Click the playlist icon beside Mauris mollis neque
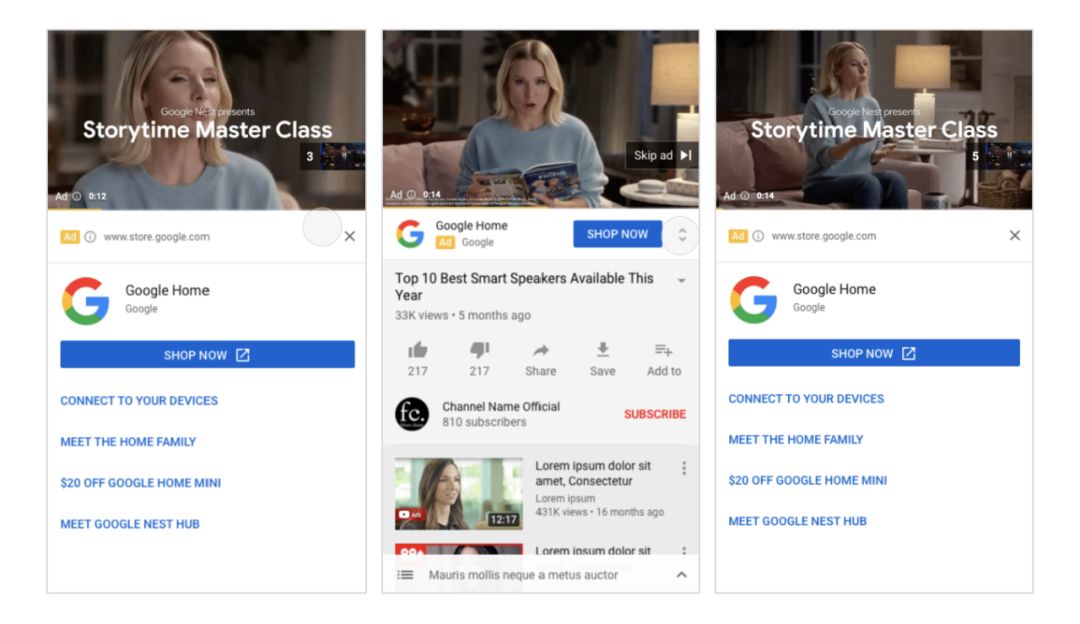The height and width of the screenshot is (624, 1080). point(406,575)
